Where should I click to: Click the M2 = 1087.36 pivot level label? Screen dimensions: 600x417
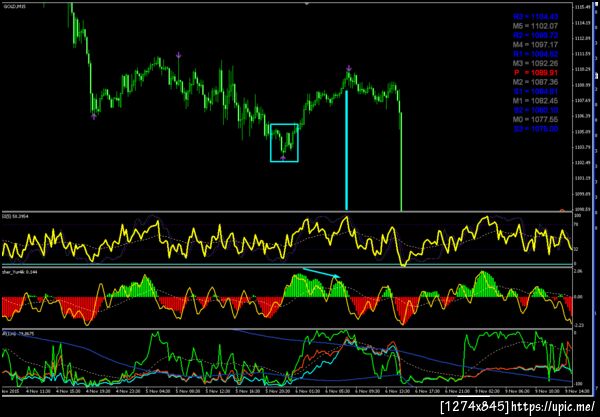[x=535, y=82]
